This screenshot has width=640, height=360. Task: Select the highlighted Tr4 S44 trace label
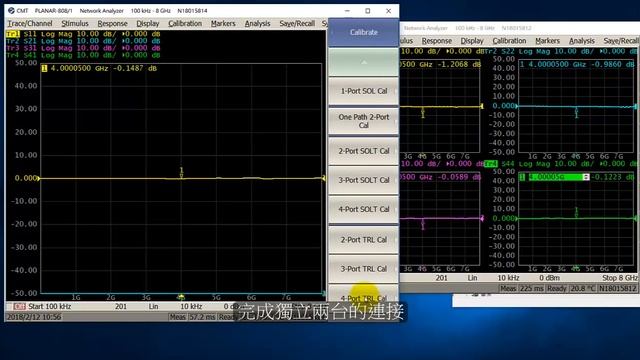pos(561,164)
